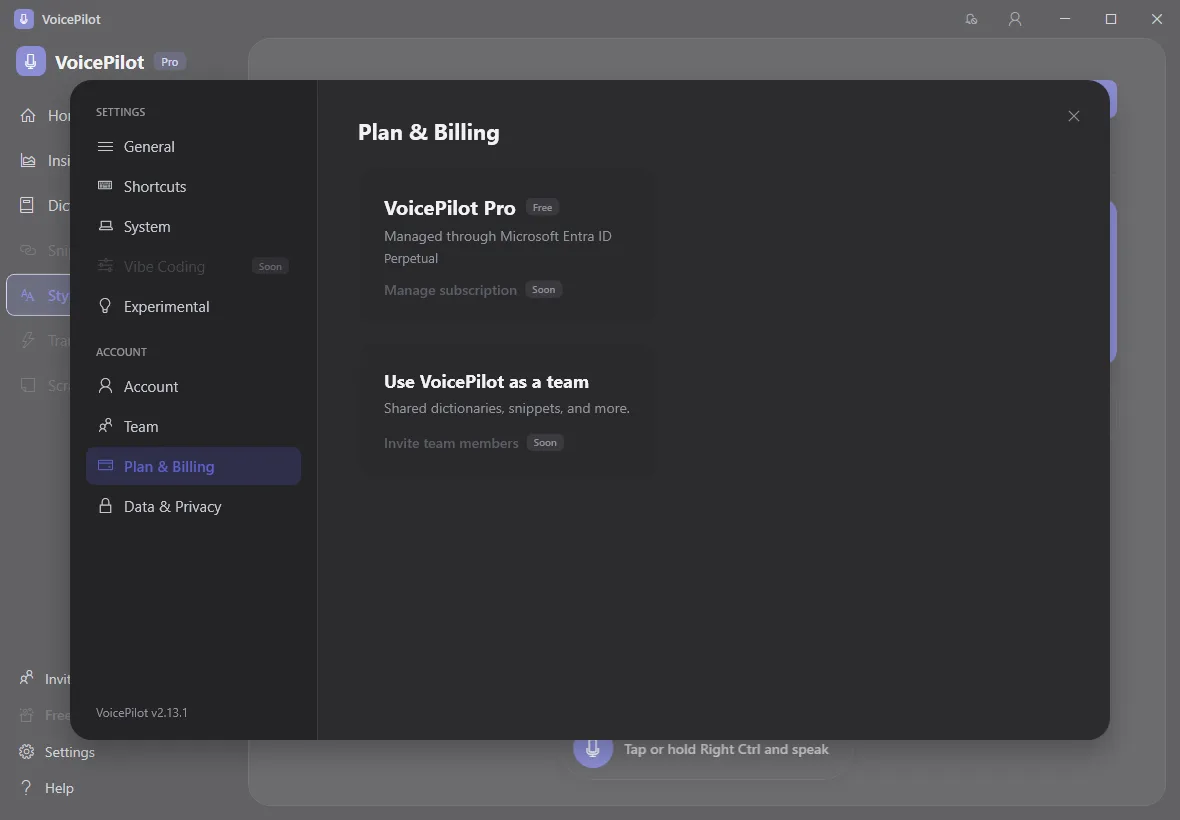Image resolution: width=1180 pixels, height=820 pixels.
Task: Click the notification icon in title bar
Action: (972, 19)
